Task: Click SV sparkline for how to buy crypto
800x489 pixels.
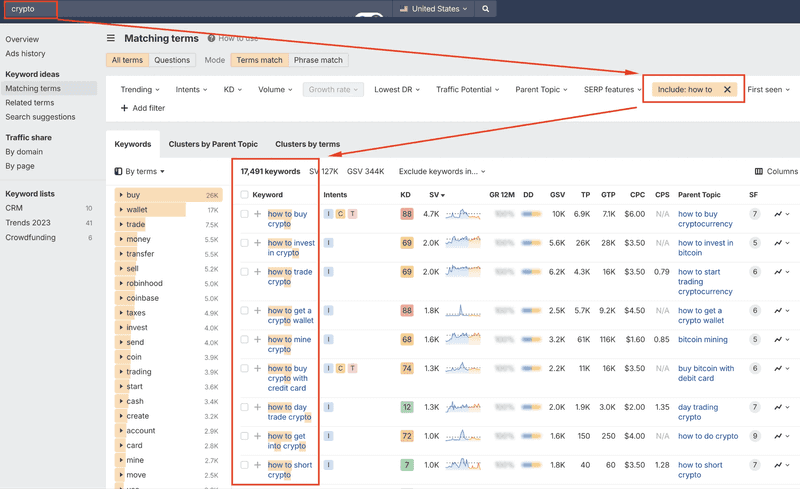Action: click(463, 214)
